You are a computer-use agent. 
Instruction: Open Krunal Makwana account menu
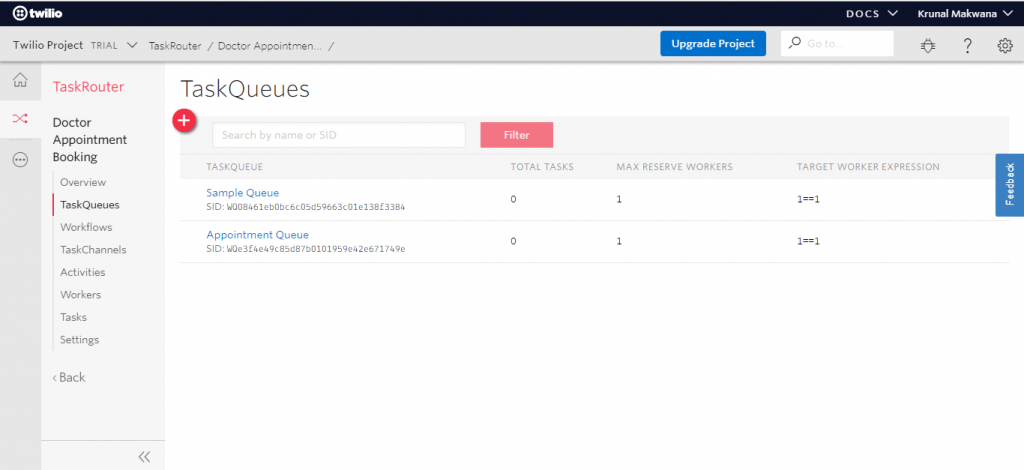pos(965,13)
